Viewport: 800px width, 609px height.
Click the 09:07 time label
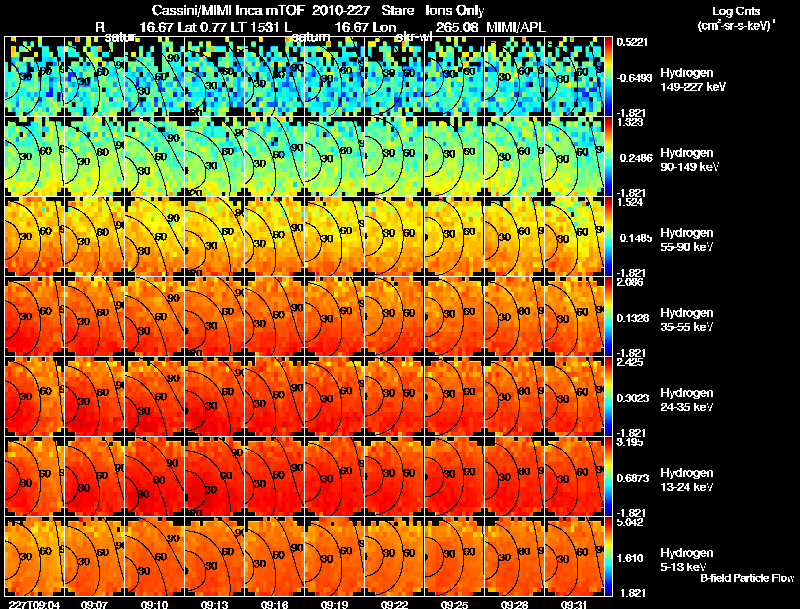click(x=94, y=604)
